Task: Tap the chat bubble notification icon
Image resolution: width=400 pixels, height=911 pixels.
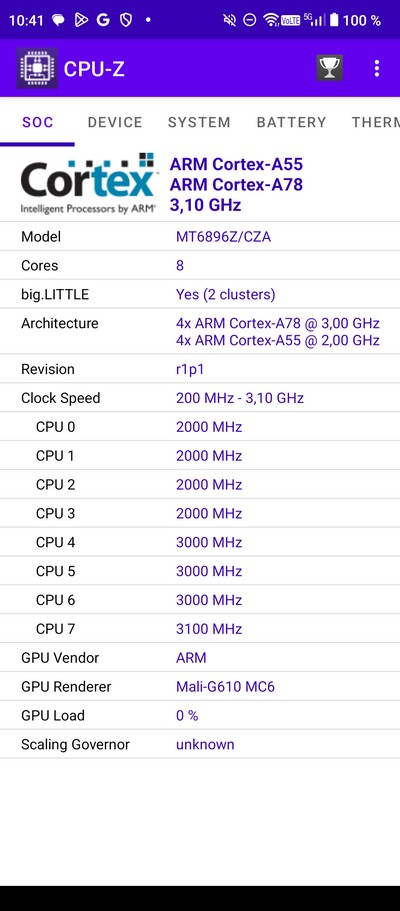Action: 58,20
